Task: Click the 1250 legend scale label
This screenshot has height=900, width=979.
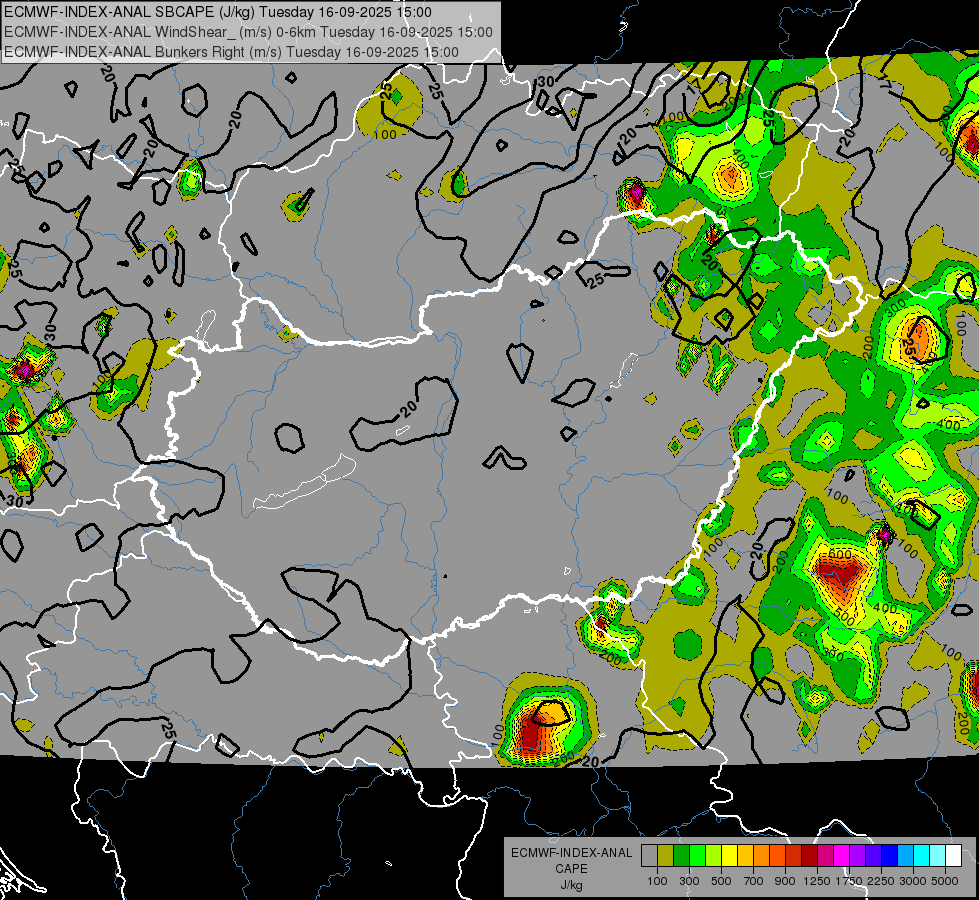Action: click(x=817, y=881)
